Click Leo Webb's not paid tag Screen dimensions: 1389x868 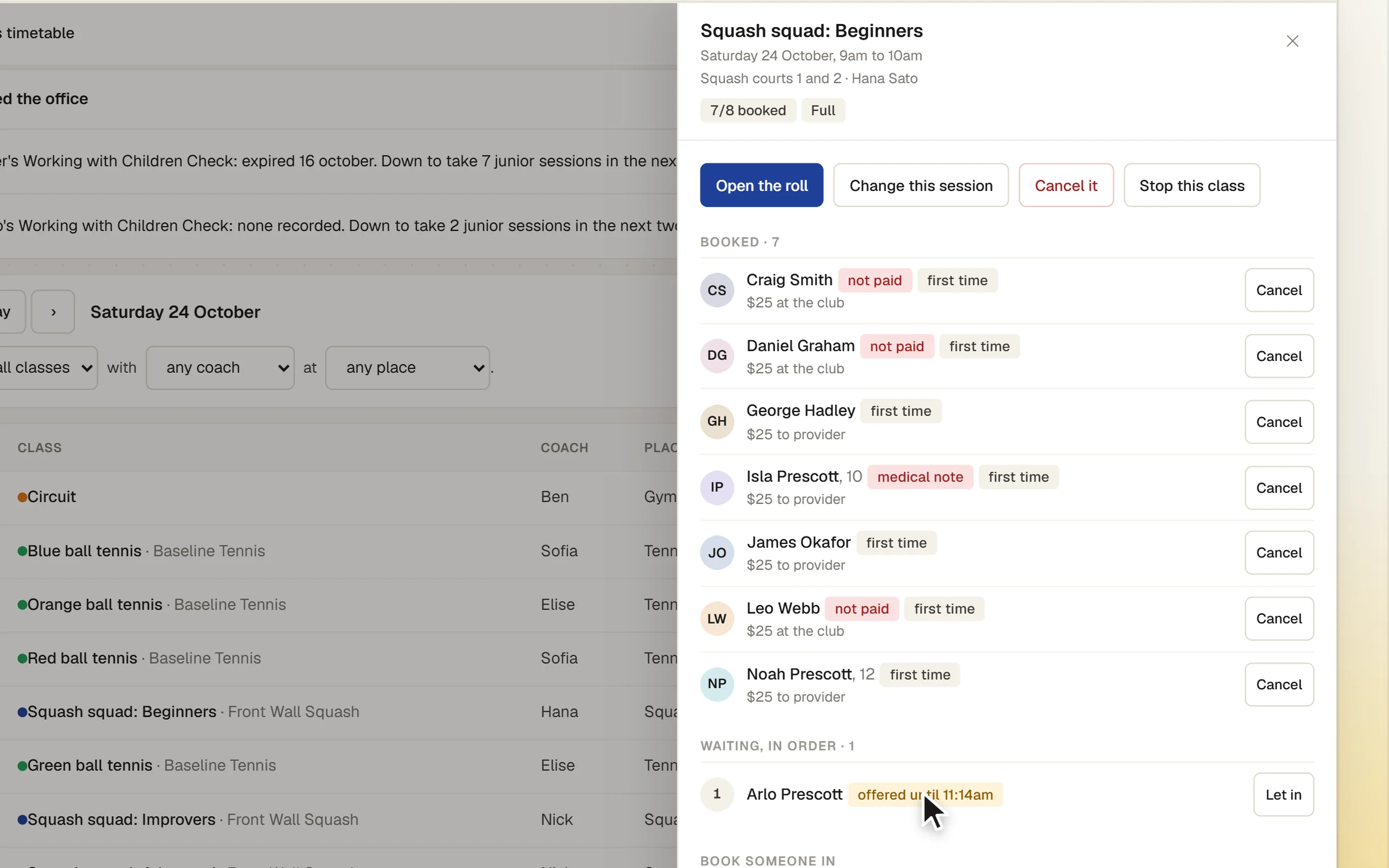(x=861, y=609)
